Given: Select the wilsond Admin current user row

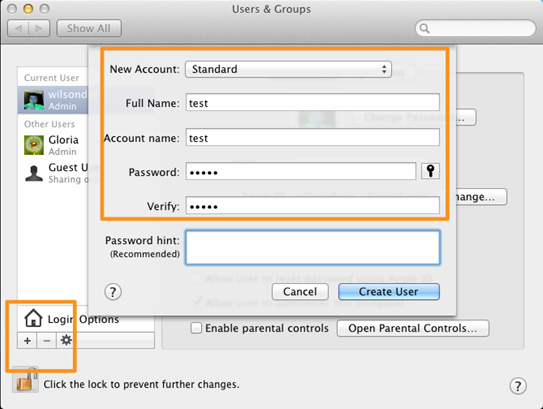Looking at the screenshot, I should click(53, 100).
